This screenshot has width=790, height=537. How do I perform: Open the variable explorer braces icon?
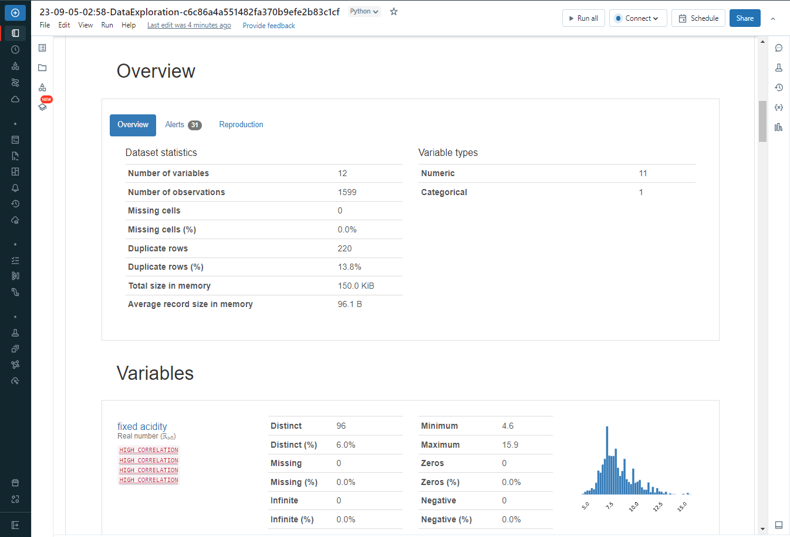pos(779,107)
